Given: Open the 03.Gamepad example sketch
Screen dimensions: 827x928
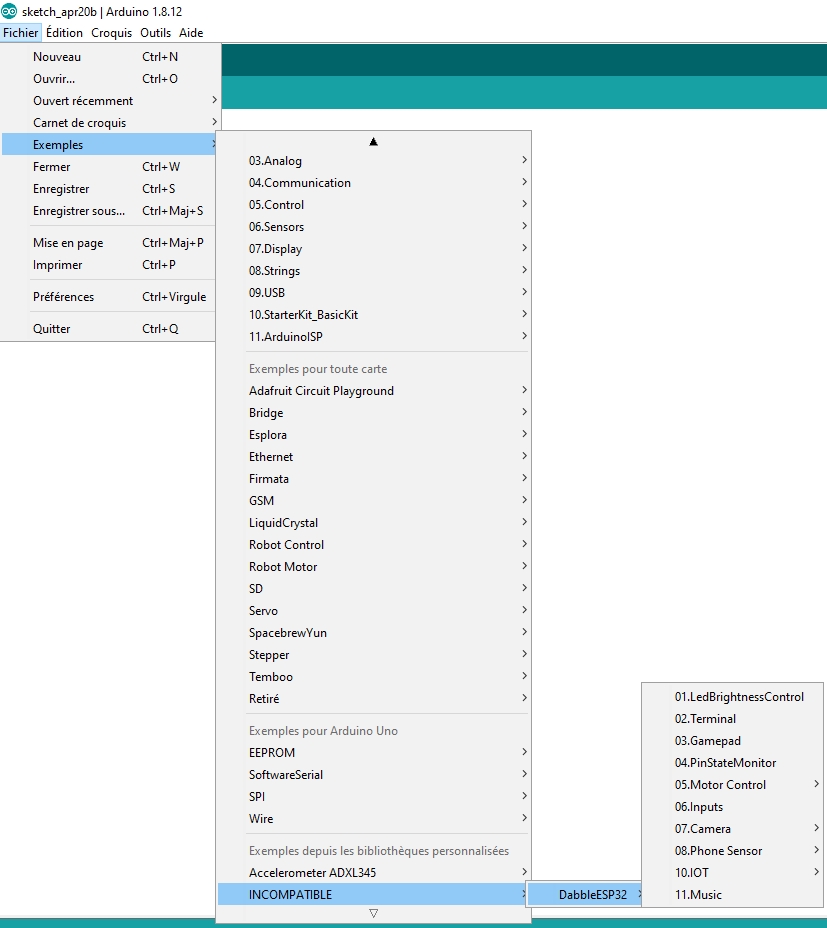Looking at the screenshot, I should click(708, 741).
